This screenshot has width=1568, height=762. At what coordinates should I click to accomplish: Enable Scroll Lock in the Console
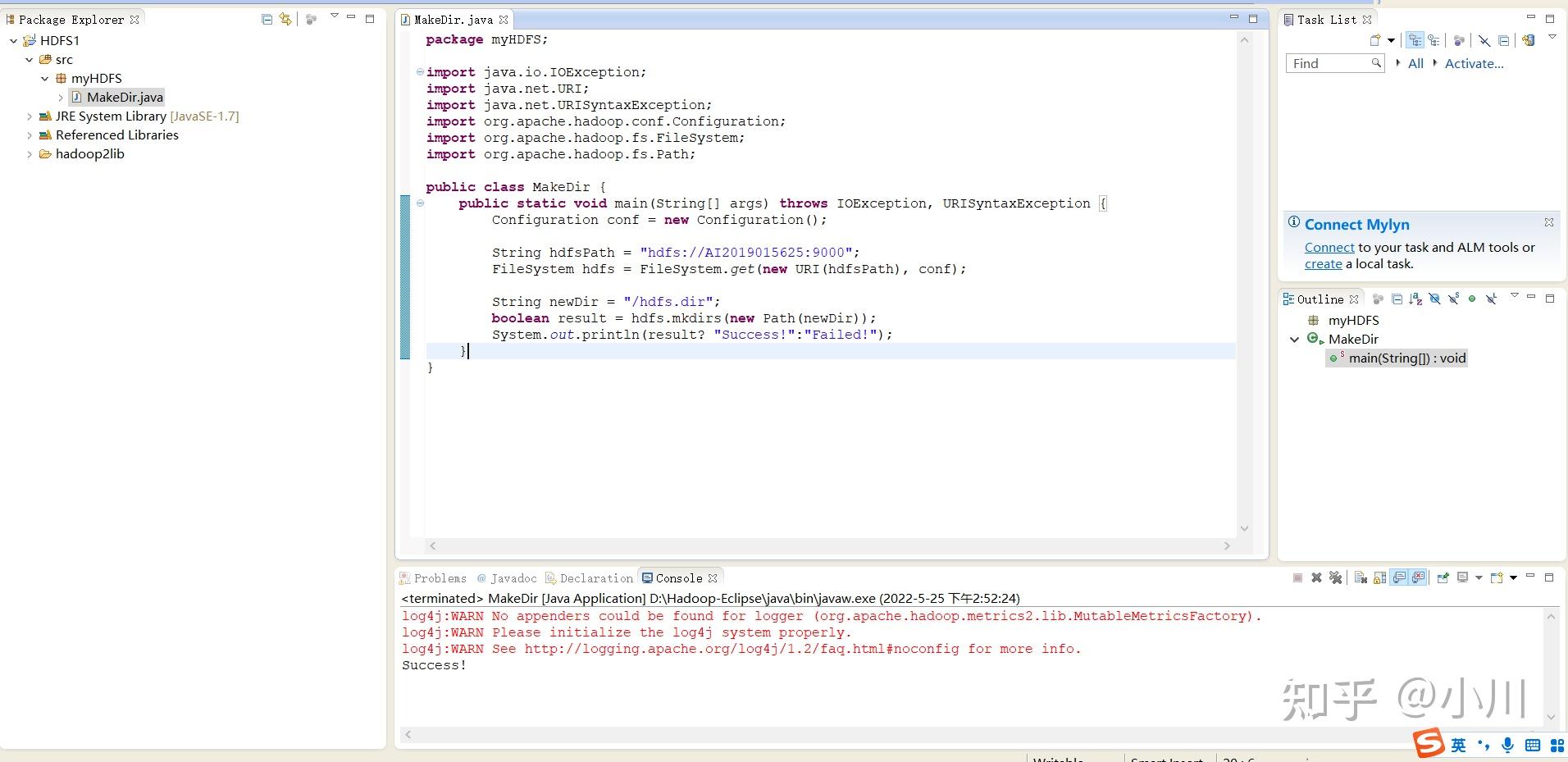[x=1380, y=577]
